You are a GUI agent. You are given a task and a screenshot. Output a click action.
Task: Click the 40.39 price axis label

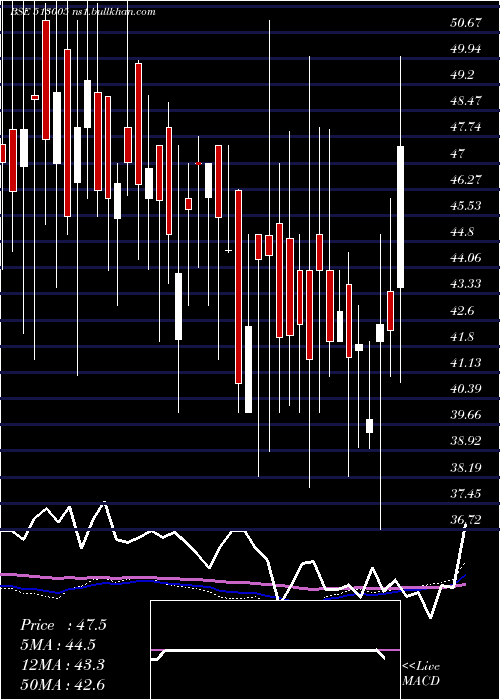coord(466,389)
